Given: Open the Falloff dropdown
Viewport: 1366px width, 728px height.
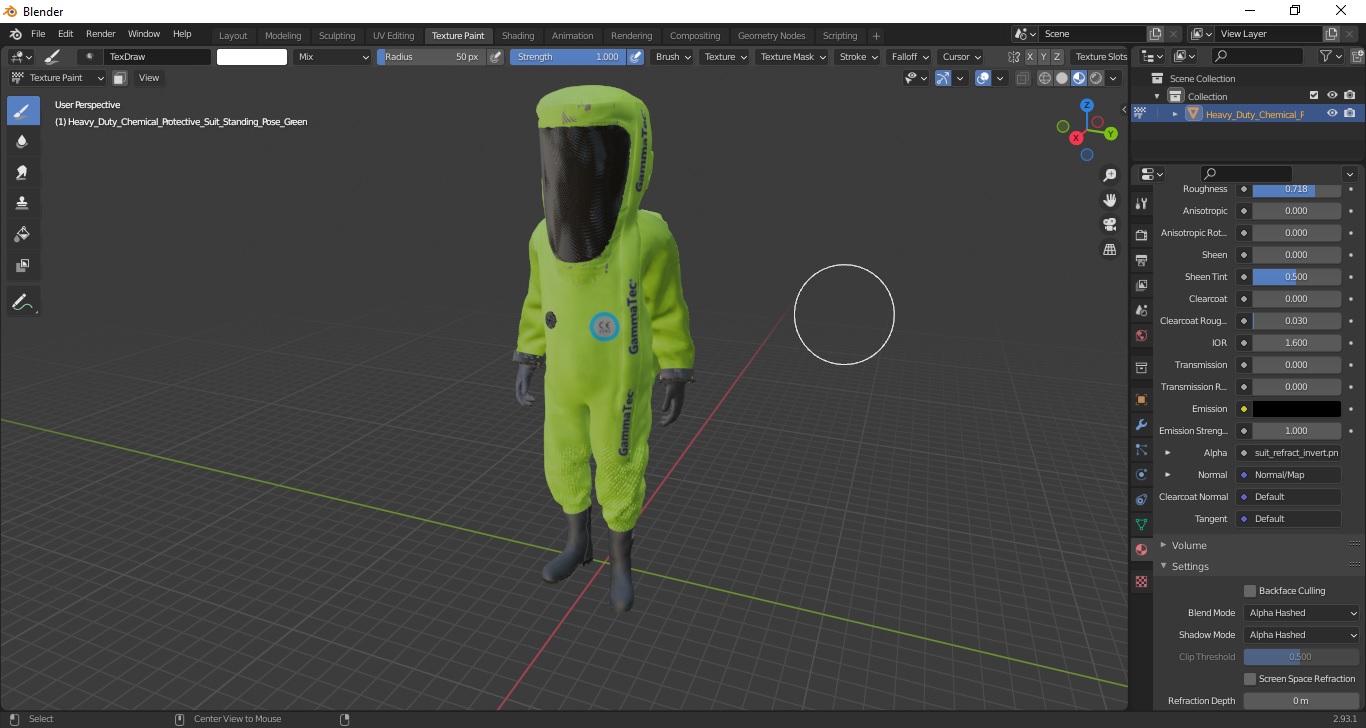Looking at the screenshot, I should pos(909,57).
